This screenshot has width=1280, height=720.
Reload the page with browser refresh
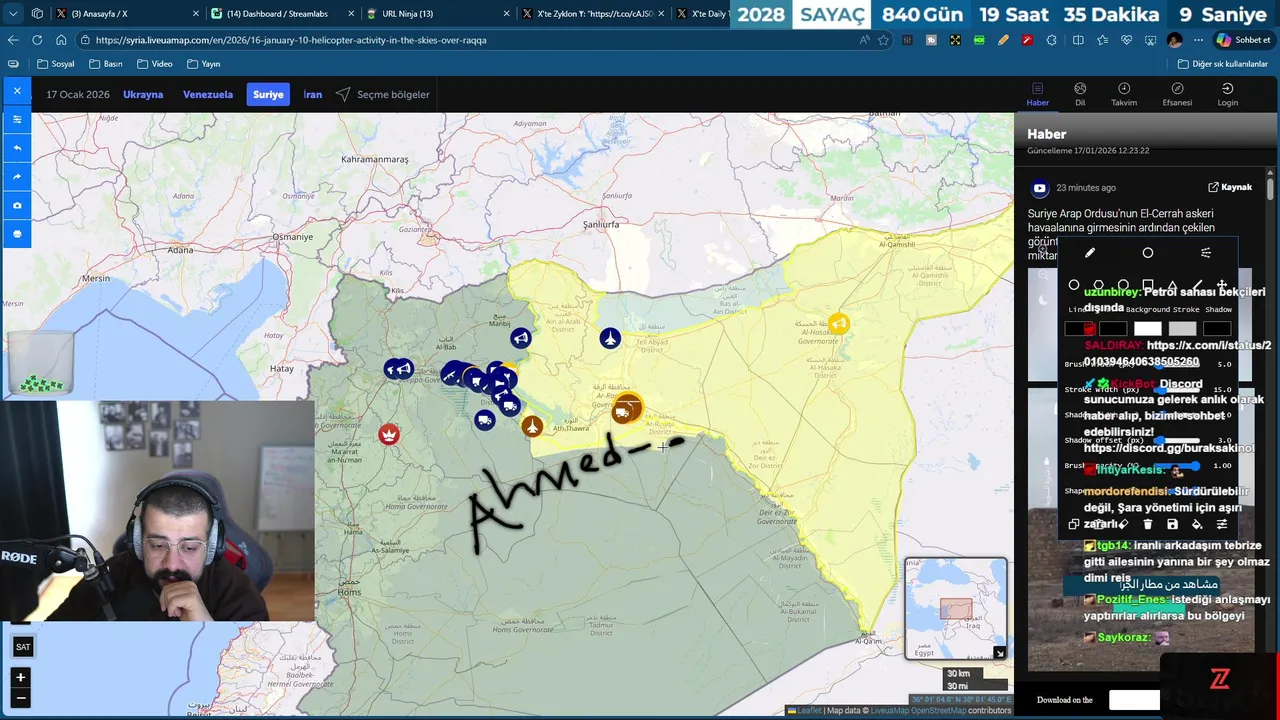(x=37, y=40)
